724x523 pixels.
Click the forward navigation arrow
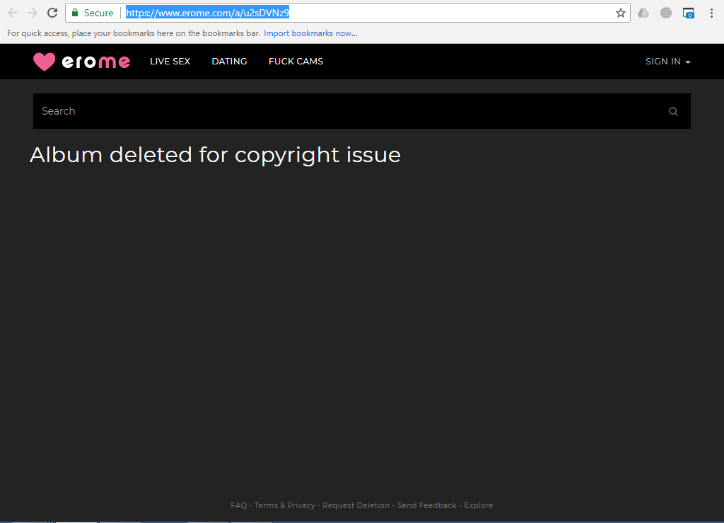(x=32, y=13)
